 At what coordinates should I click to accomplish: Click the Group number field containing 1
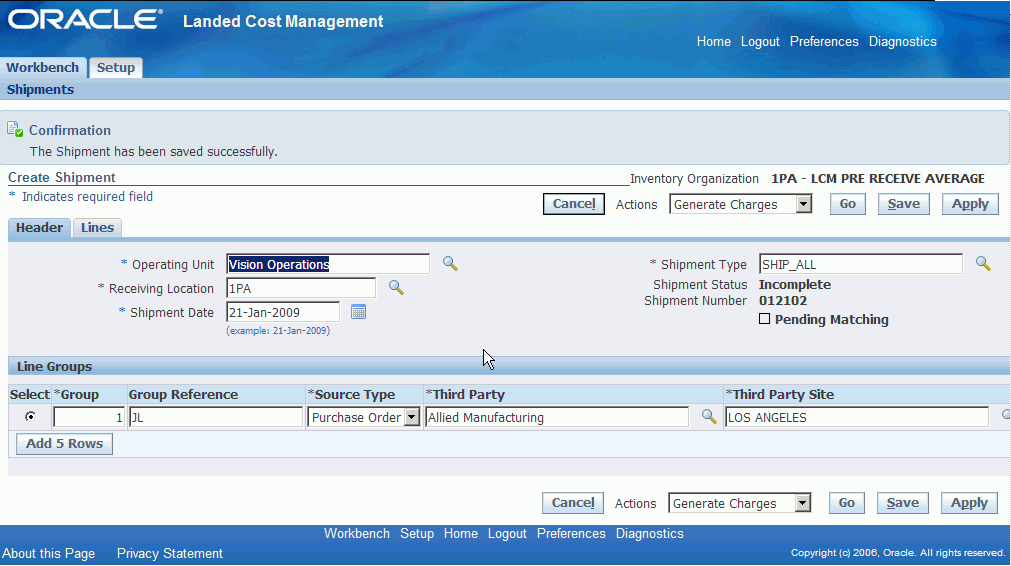(89, 417)
